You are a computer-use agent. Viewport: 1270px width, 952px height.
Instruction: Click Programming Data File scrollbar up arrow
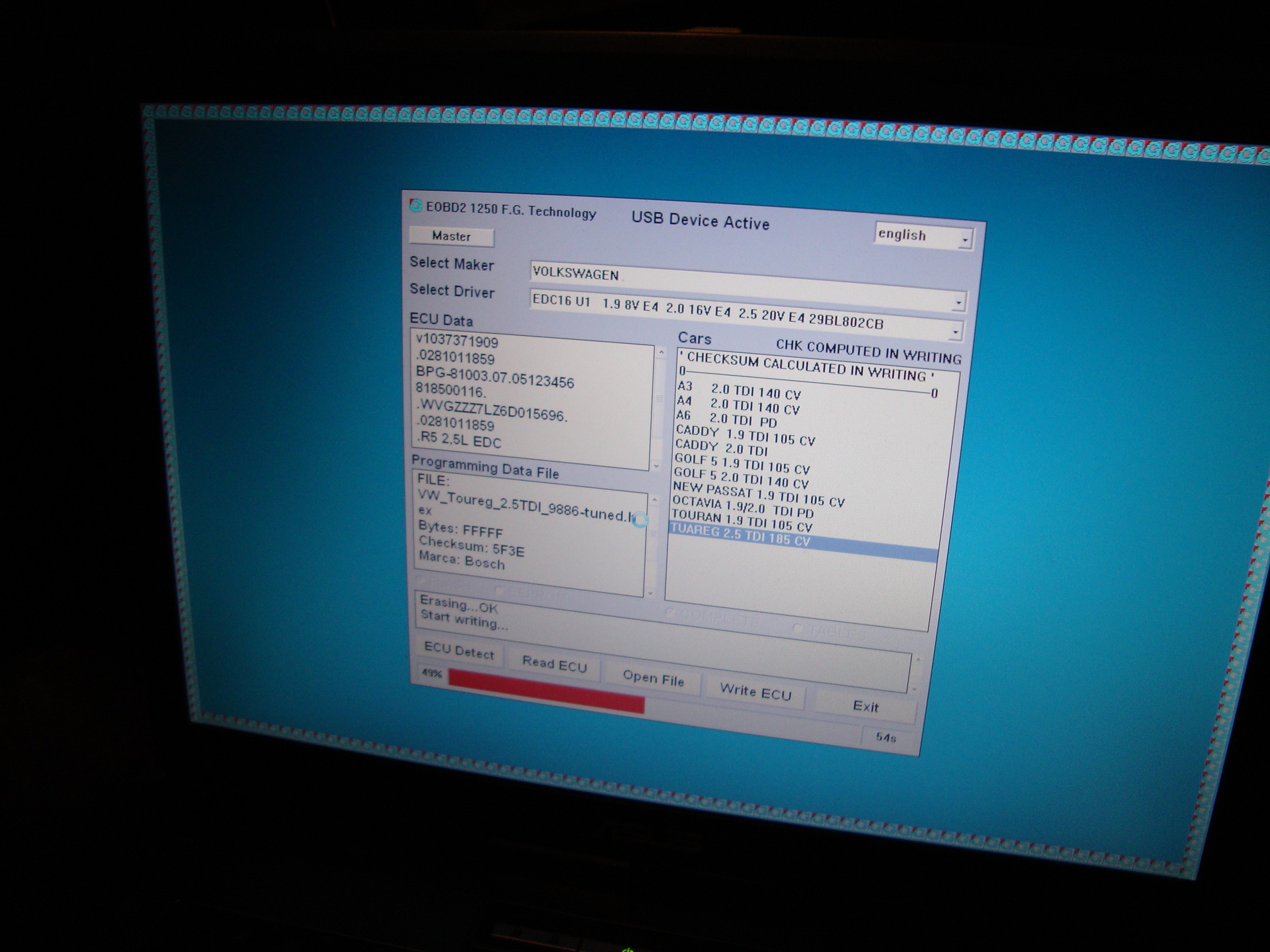[654, 500]
